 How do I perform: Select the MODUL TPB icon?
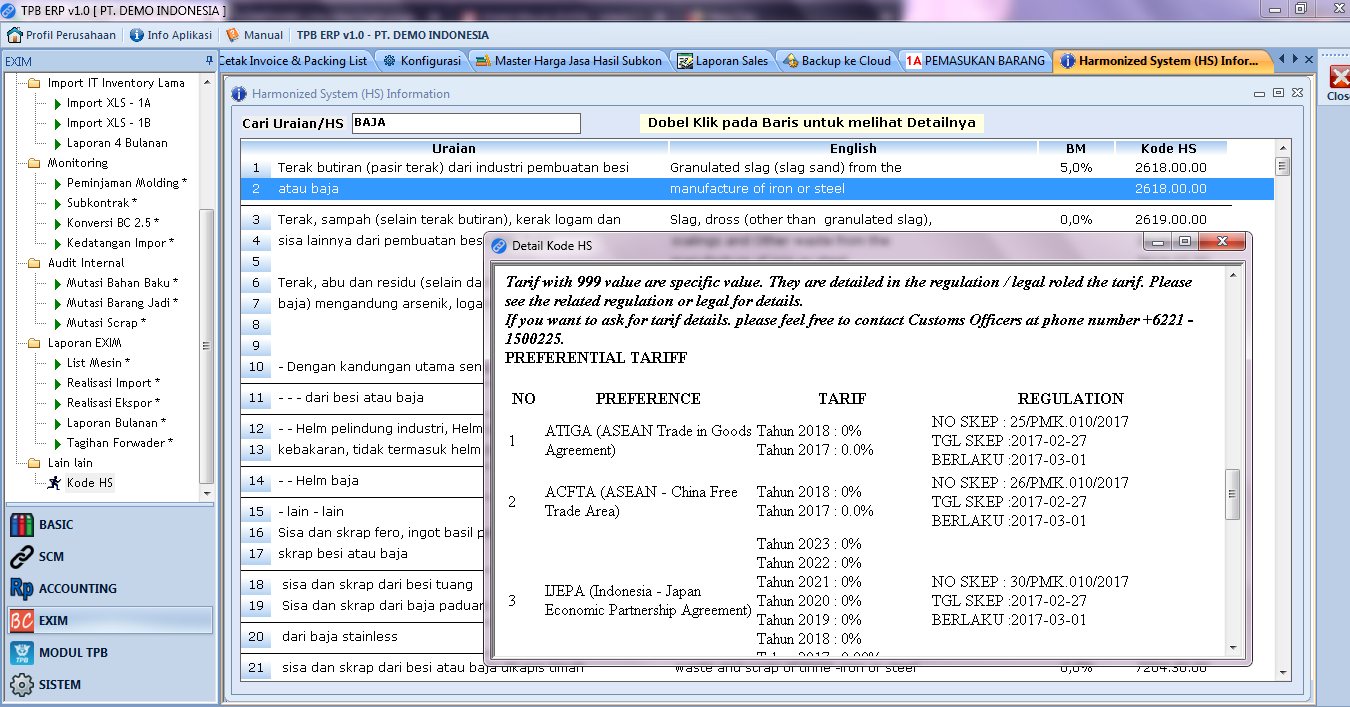(22, 653)
